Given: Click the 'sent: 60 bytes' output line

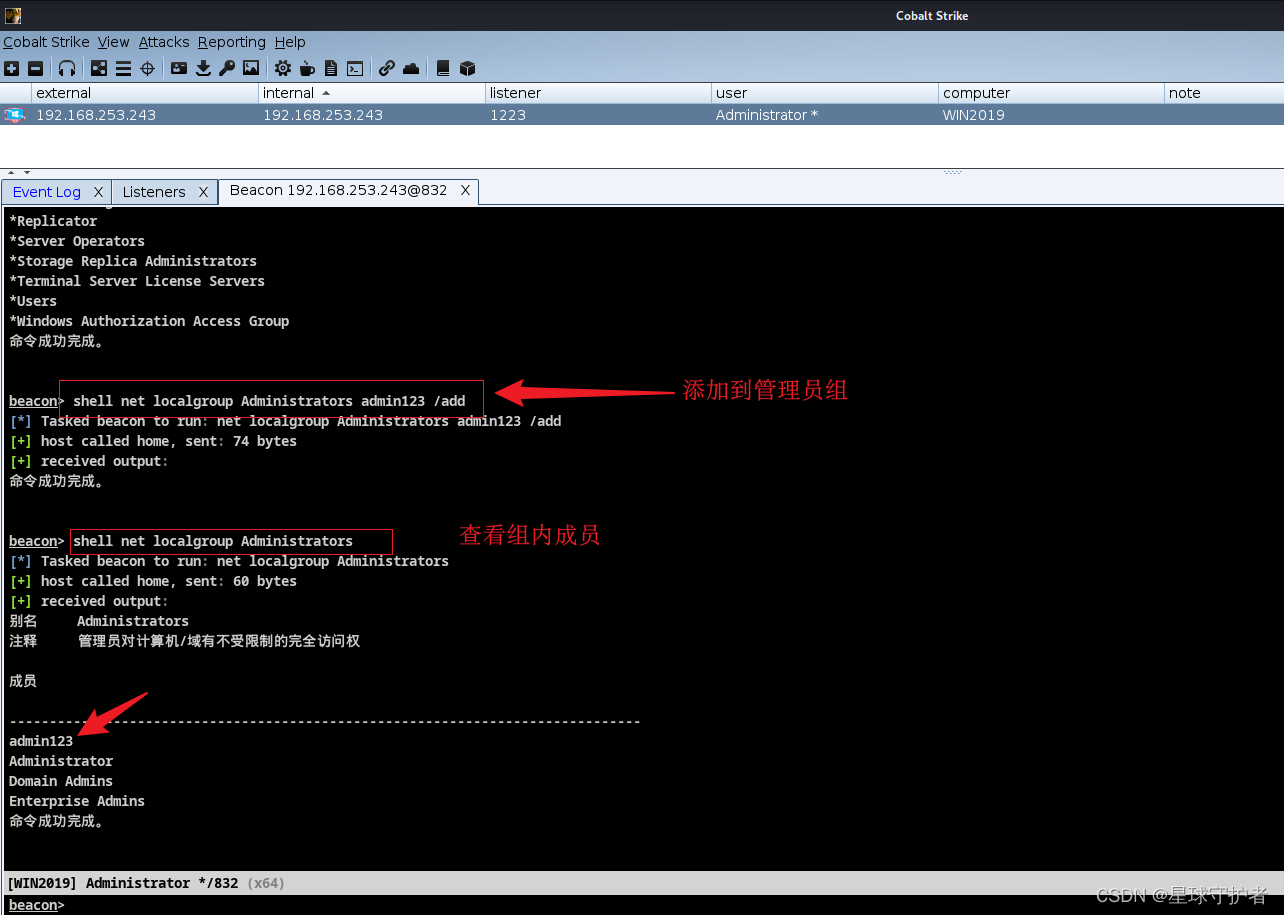Looking at the screenshot, I should click(153, 581).
